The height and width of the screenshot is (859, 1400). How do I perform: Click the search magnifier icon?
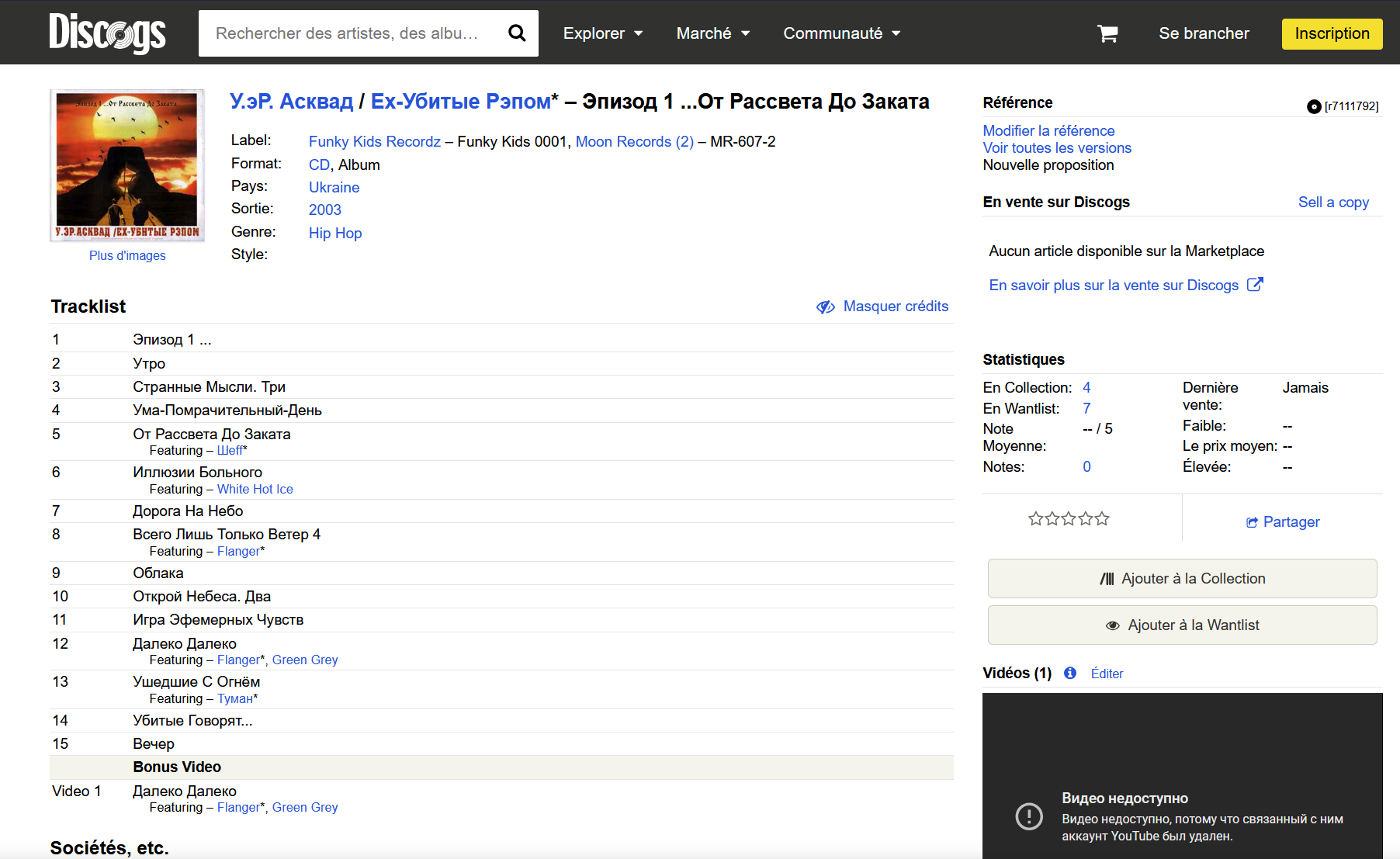(x=517, y=33)
